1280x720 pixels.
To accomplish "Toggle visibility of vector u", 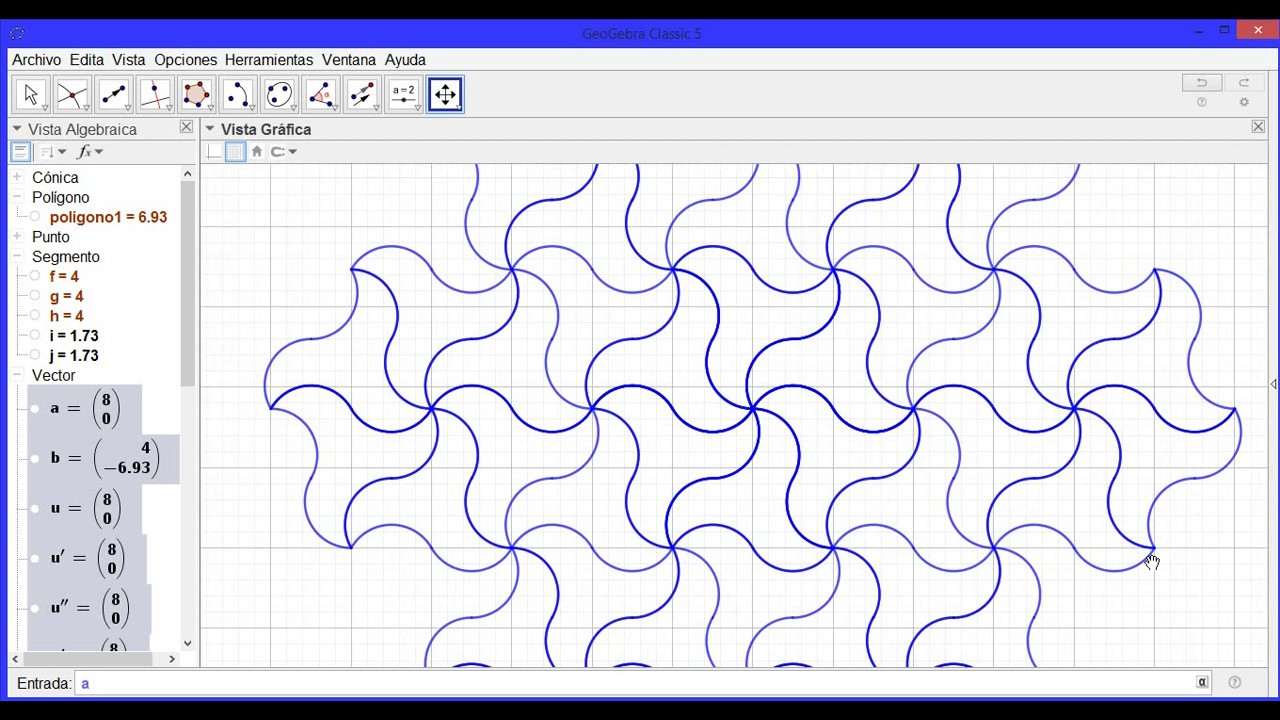I will click(35, 508).
